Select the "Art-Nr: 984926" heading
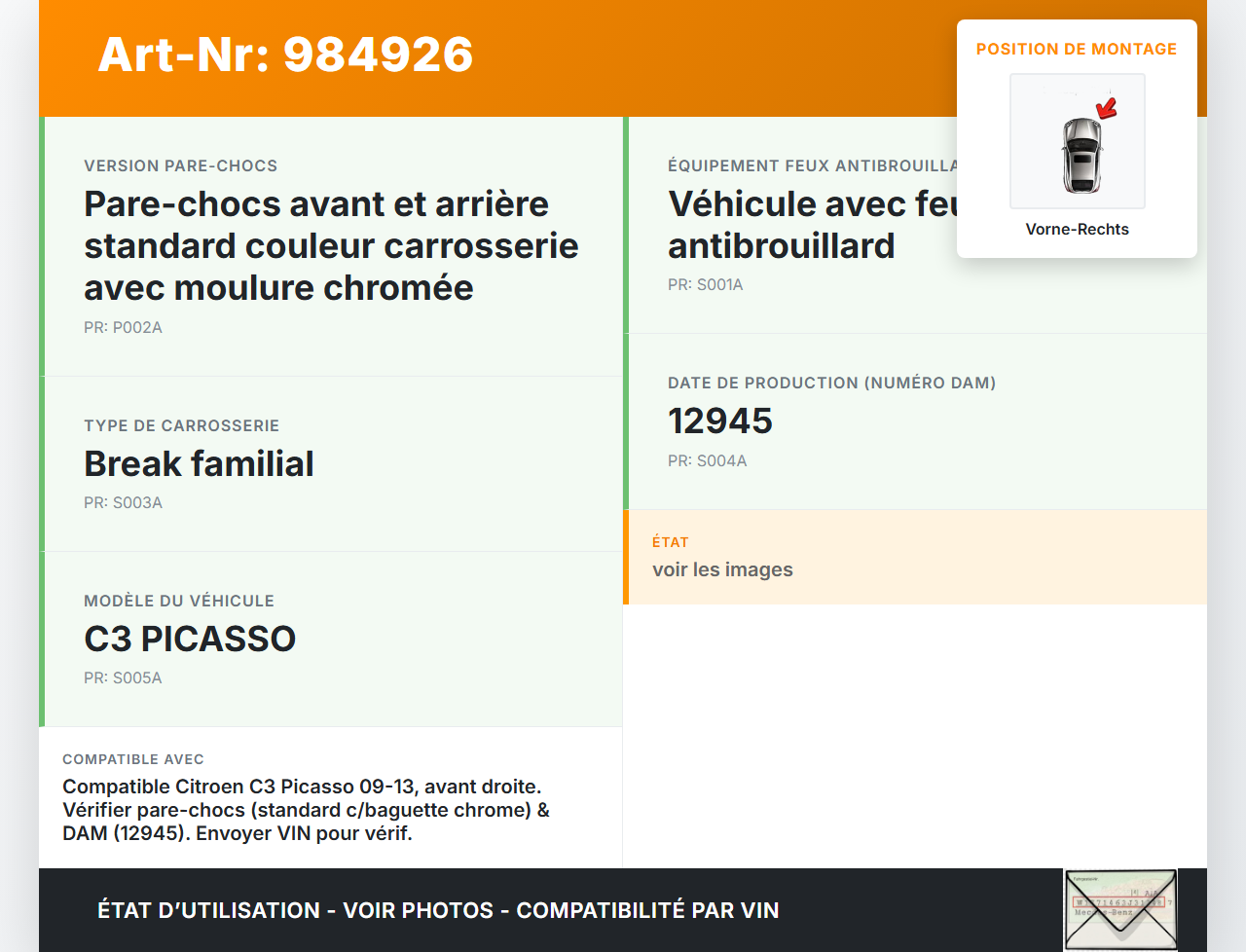 [x=285, y=55]
